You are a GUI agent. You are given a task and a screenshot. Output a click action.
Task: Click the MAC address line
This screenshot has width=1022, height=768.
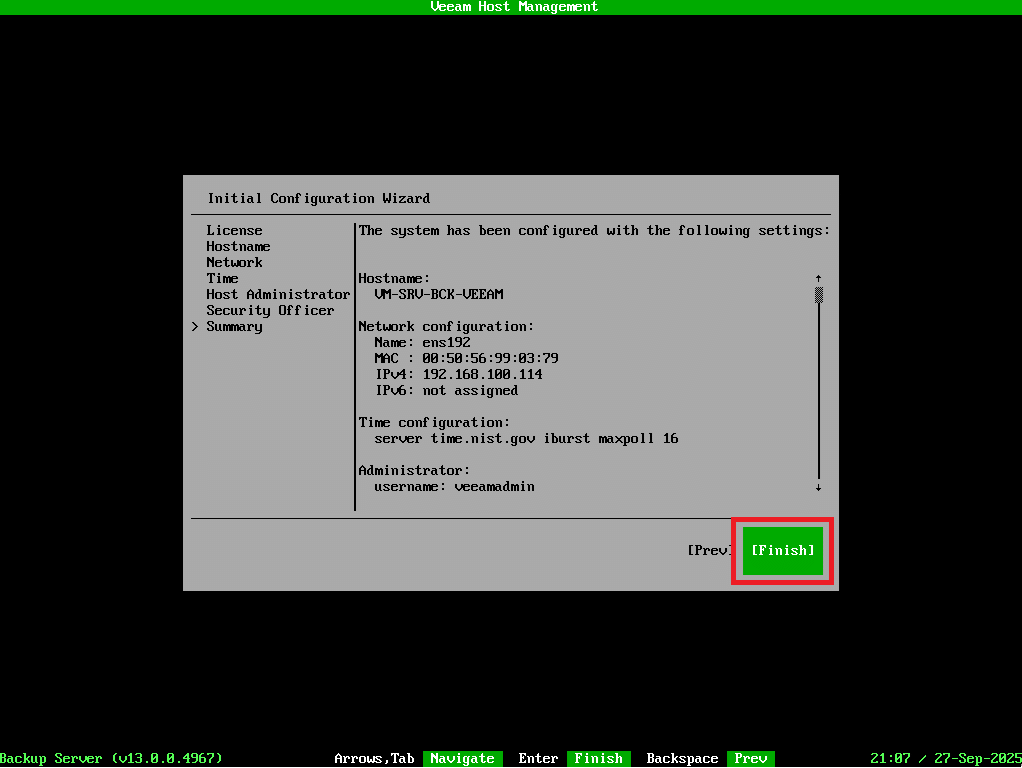[x=466, y=358]
